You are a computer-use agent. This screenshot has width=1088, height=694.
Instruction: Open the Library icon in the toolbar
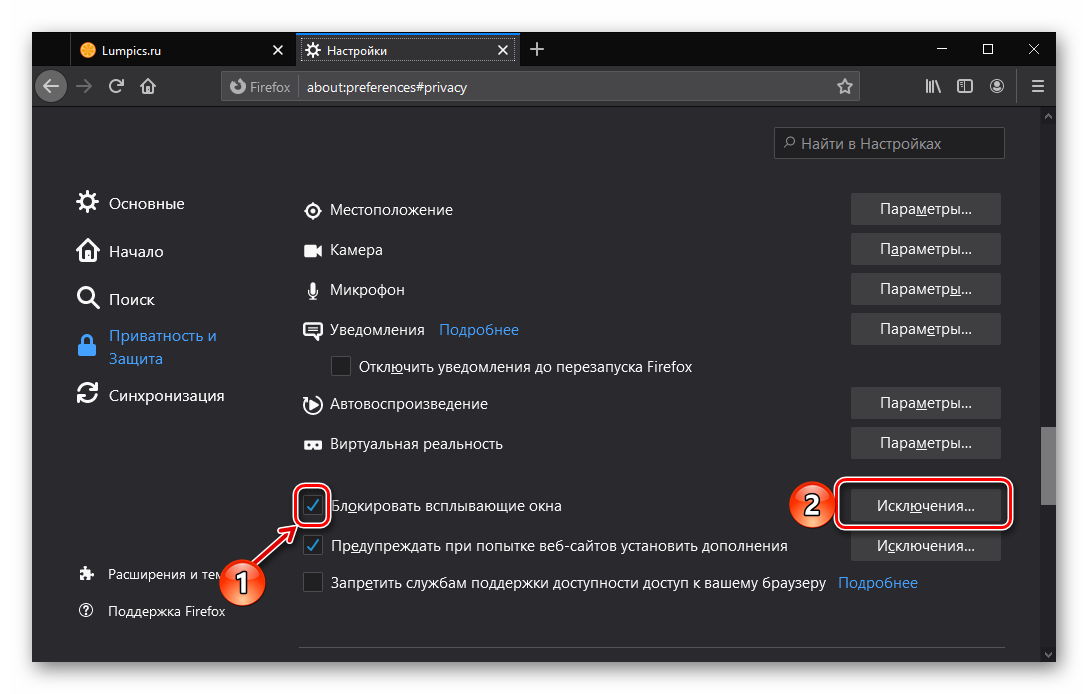[933, 87]
